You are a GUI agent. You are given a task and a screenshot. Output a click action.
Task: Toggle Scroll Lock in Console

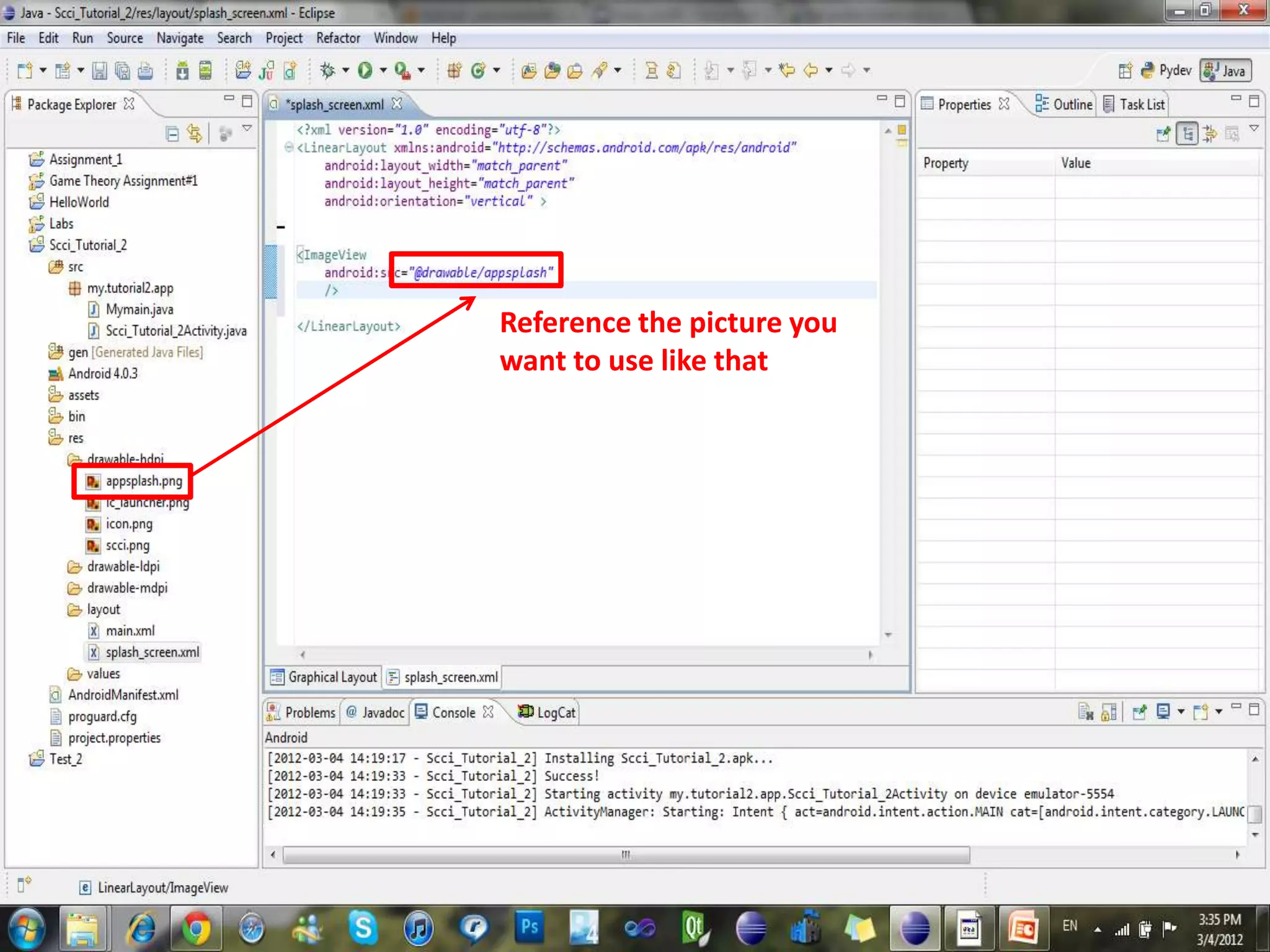(x=1109, y=712)
